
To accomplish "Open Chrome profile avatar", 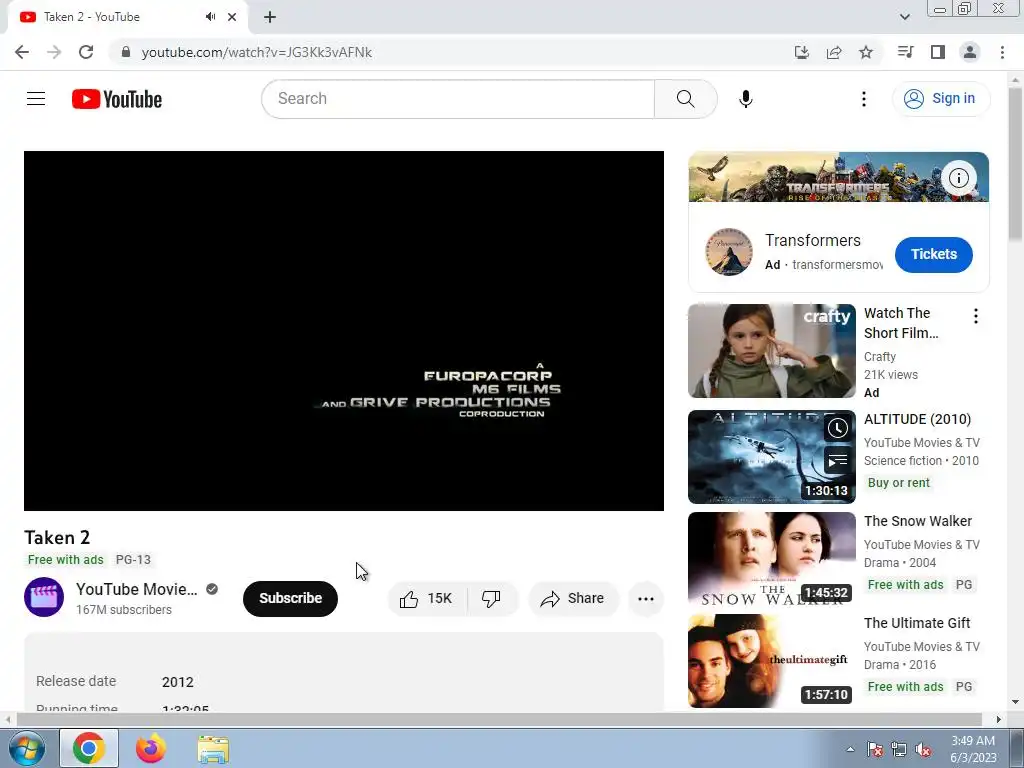I will (x=970, y=52).
